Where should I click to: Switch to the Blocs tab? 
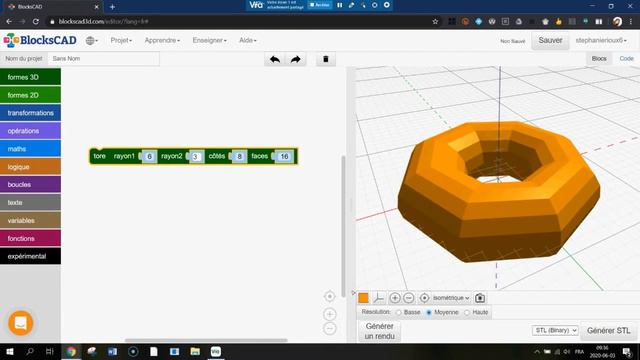pos(599,59)
